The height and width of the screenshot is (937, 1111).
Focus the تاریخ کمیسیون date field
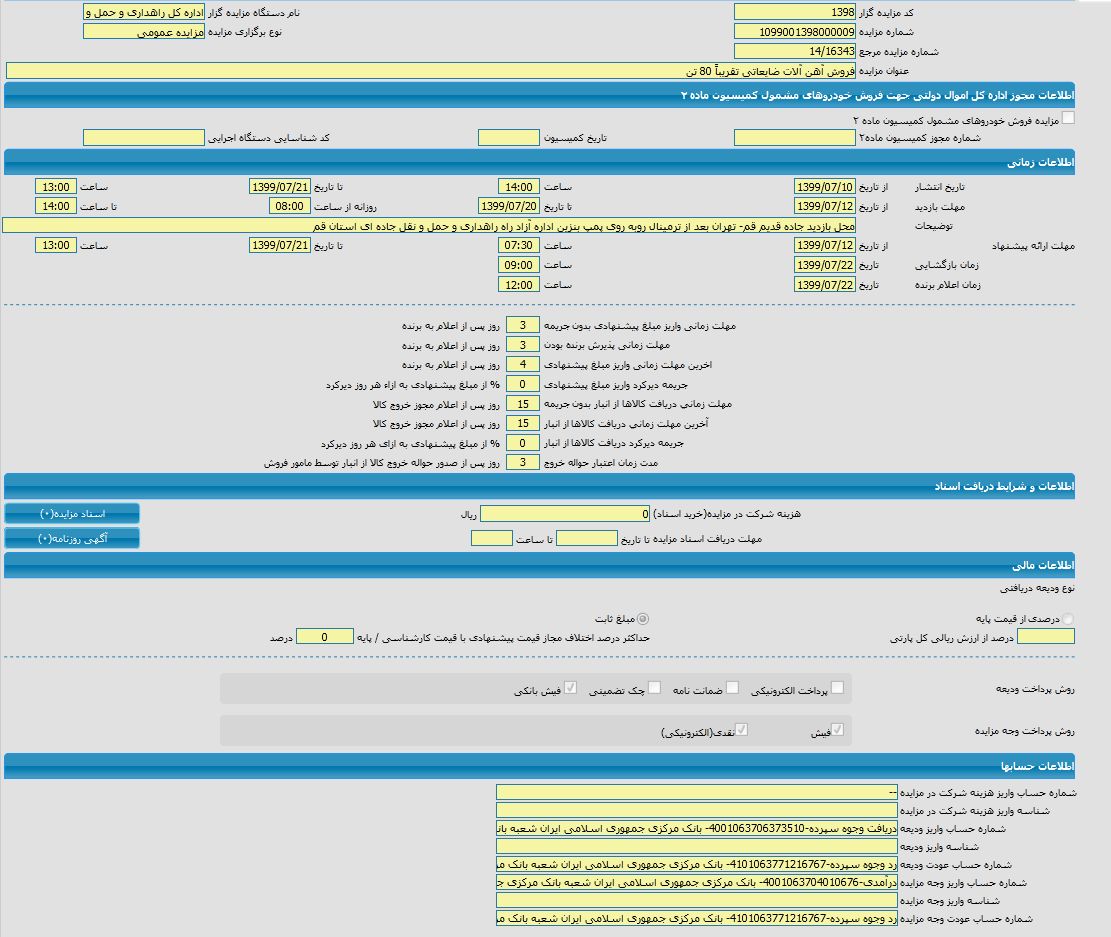tap(508, 138)
